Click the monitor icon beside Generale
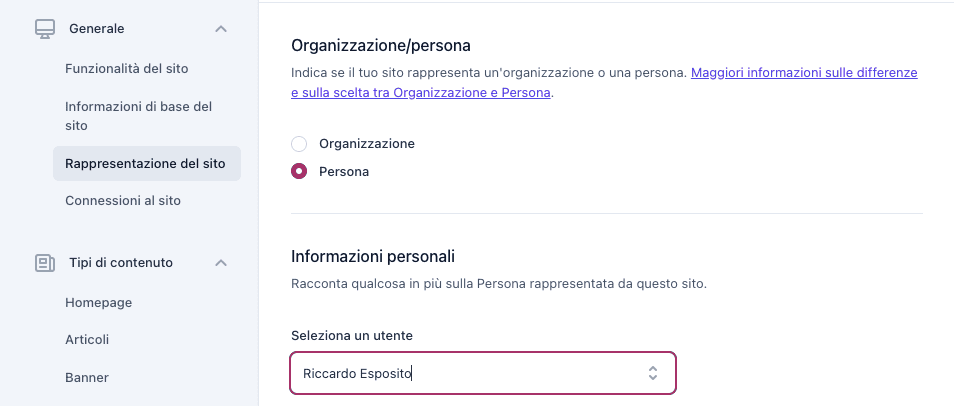Screen dimensions: 954x406 click(x=44, y=29)
